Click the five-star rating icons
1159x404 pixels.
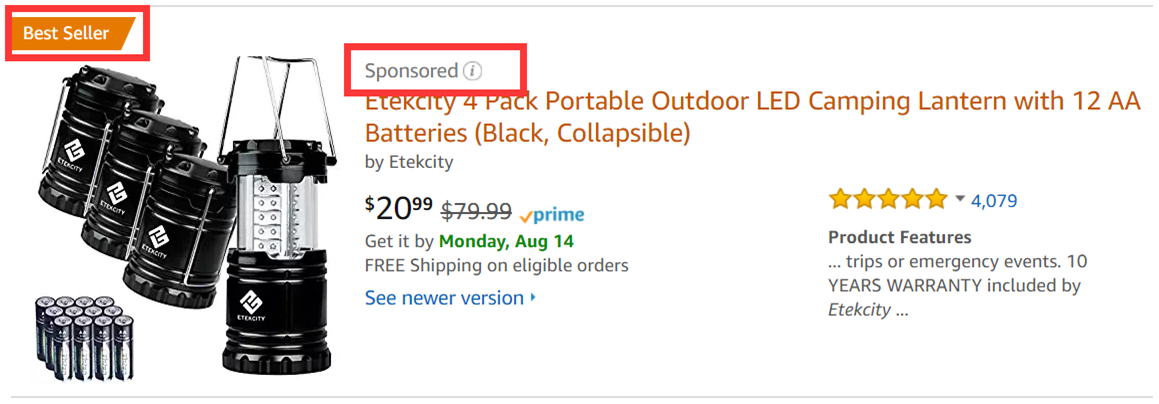click(887, 200)
